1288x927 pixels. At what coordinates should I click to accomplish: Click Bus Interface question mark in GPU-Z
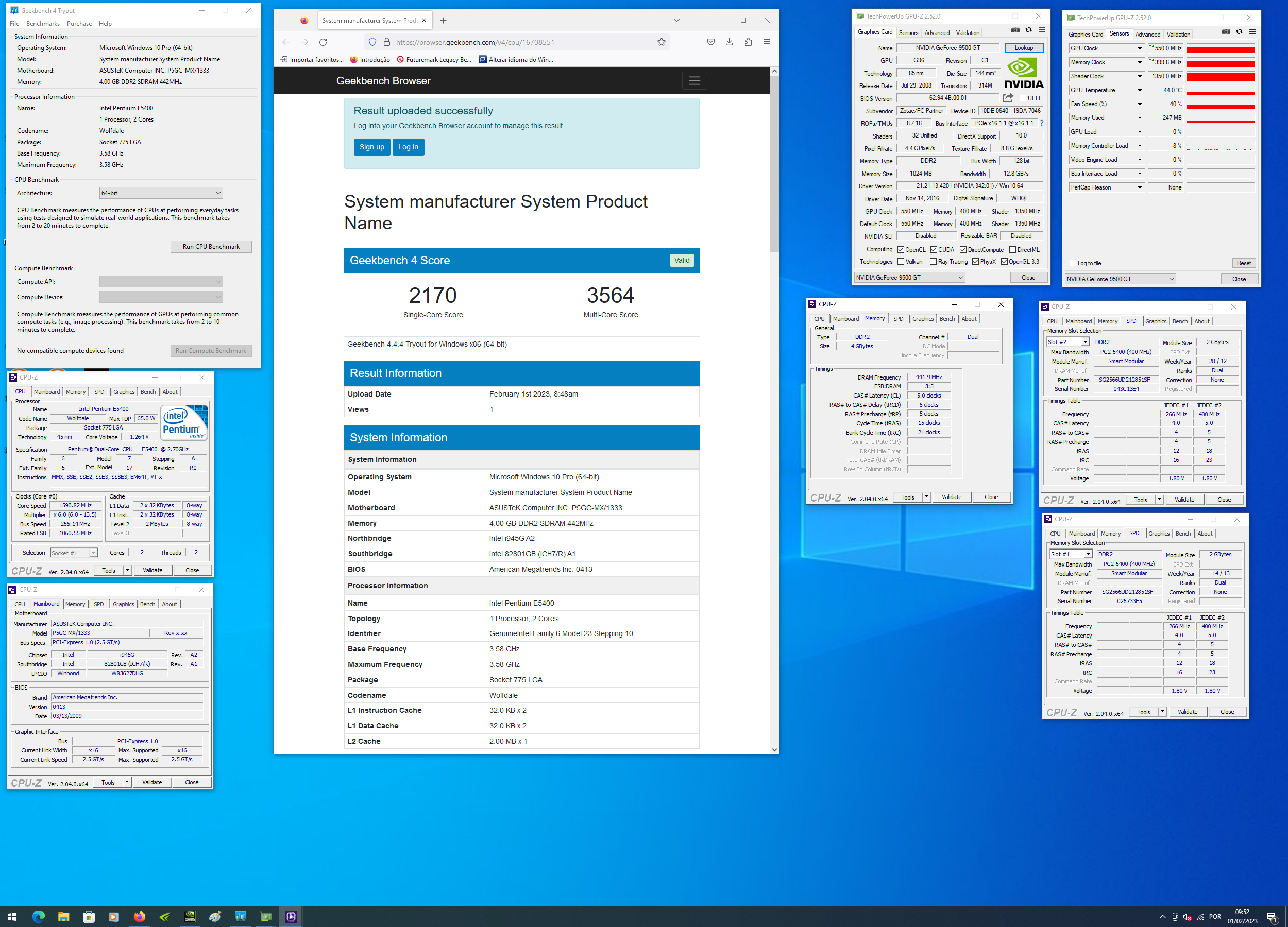[x=1041, y=123]
